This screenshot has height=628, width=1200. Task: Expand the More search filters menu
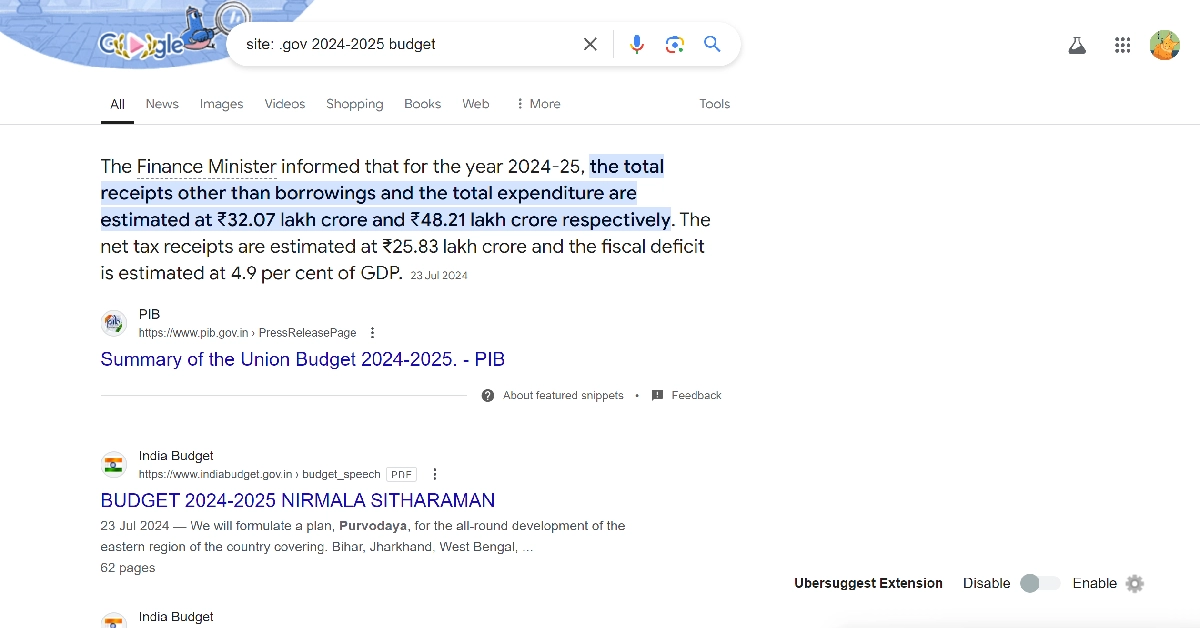(538, 104)
